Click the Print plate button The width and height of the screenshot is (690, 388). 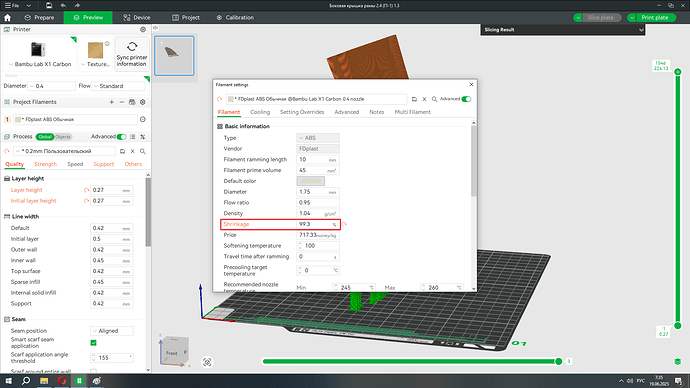(654, 18)
